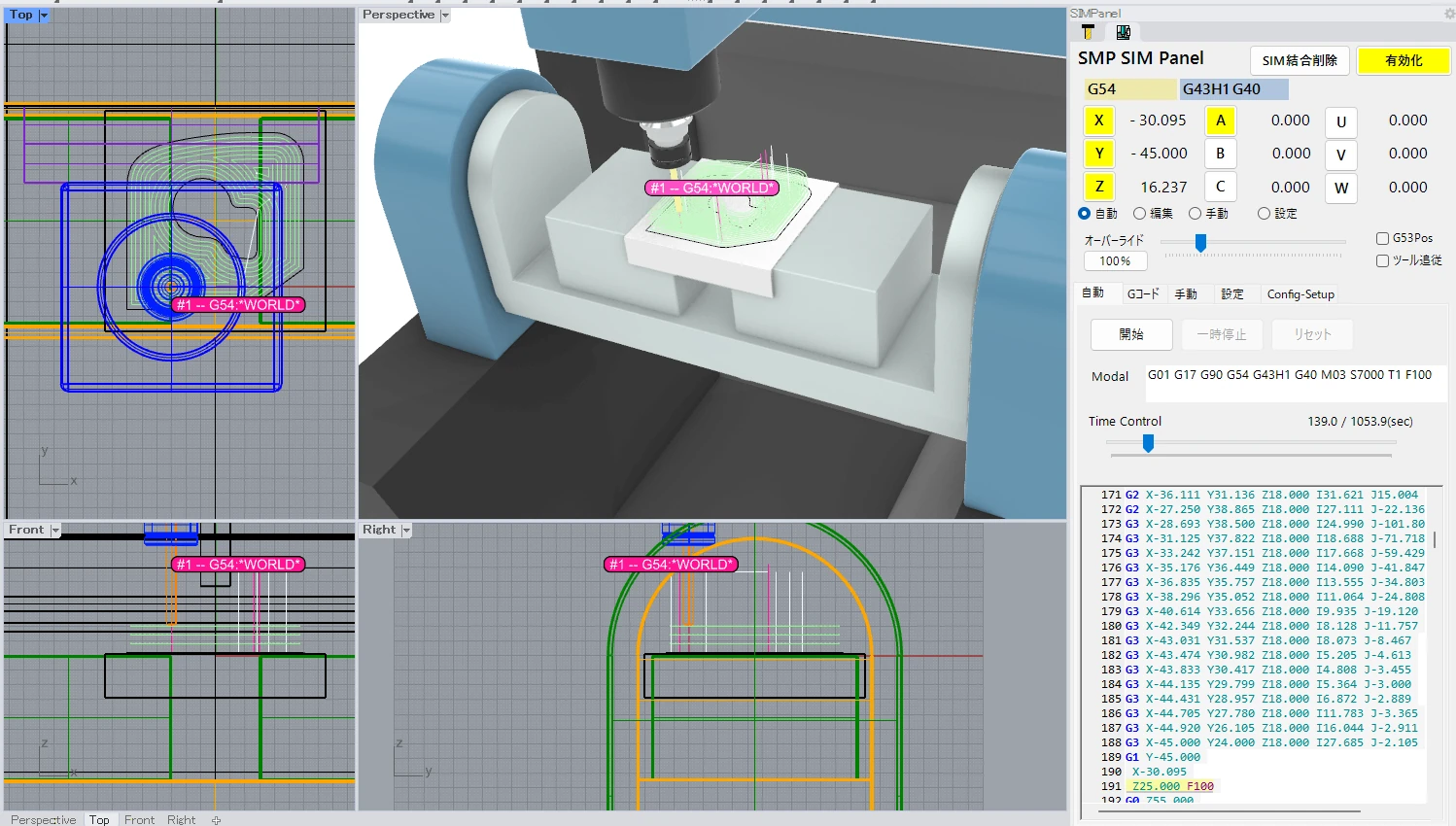Click the X axis button

click(x=1099, y=120)
